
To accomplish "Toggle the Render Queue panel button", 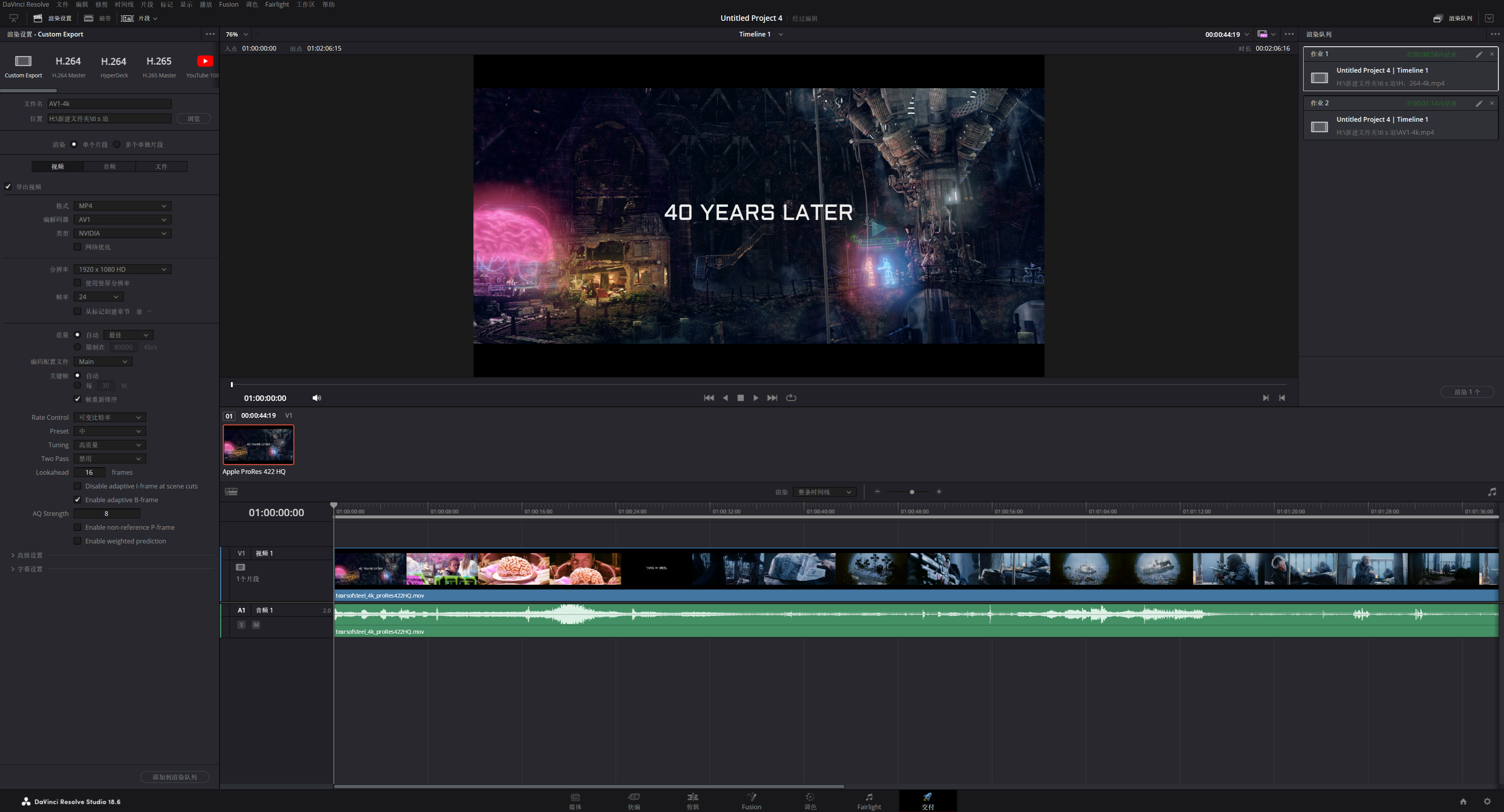I will [1453, 18].
